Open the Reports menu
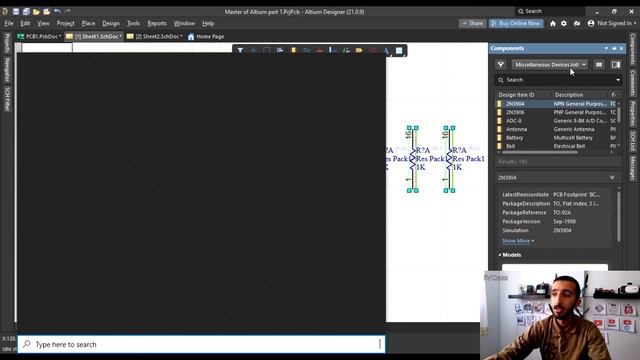Viewport: 640px width, 360px height. point(157,24)
